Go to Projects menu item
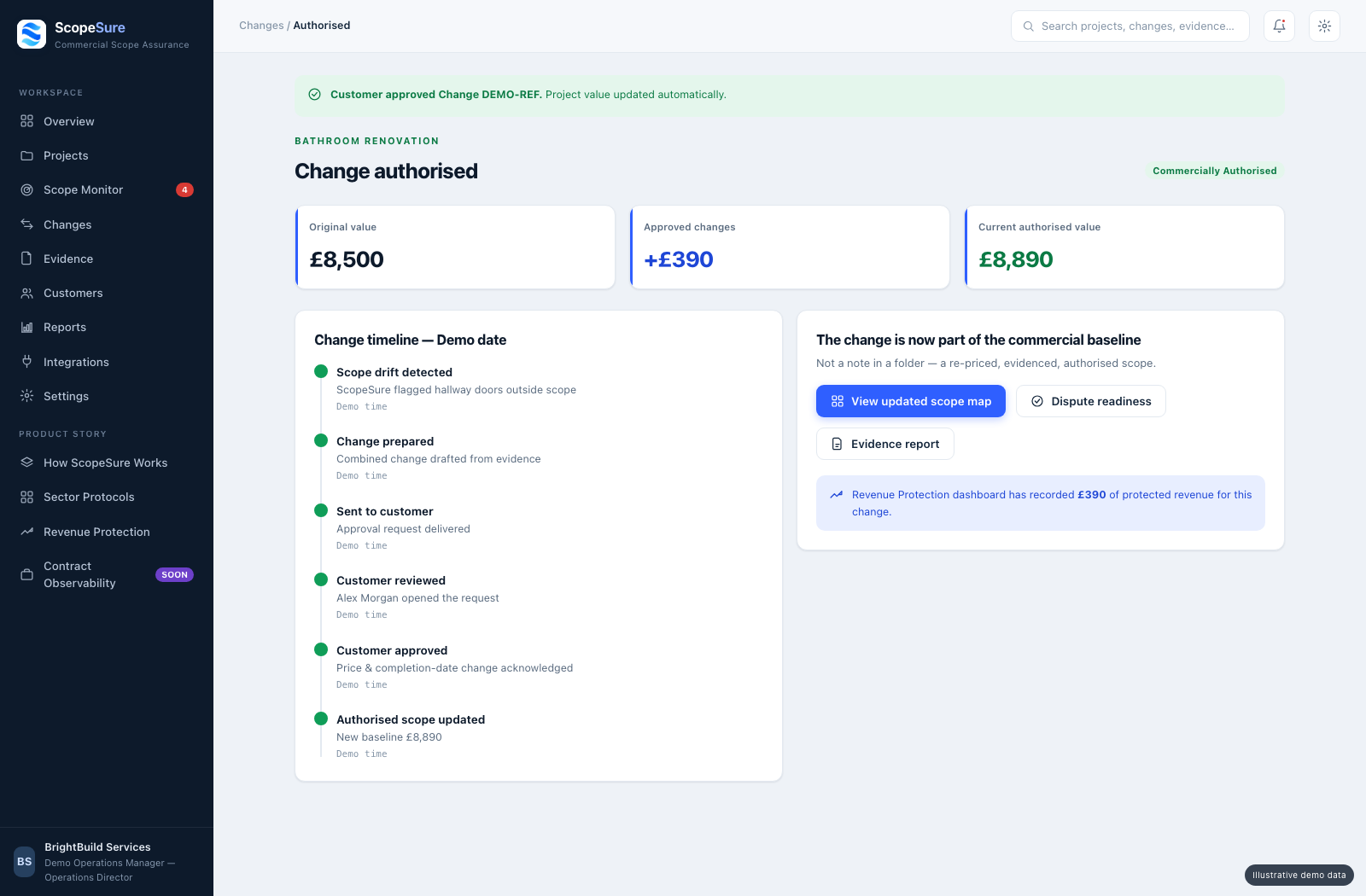This screenshot has width=1366, height=896. coord(107,155)
